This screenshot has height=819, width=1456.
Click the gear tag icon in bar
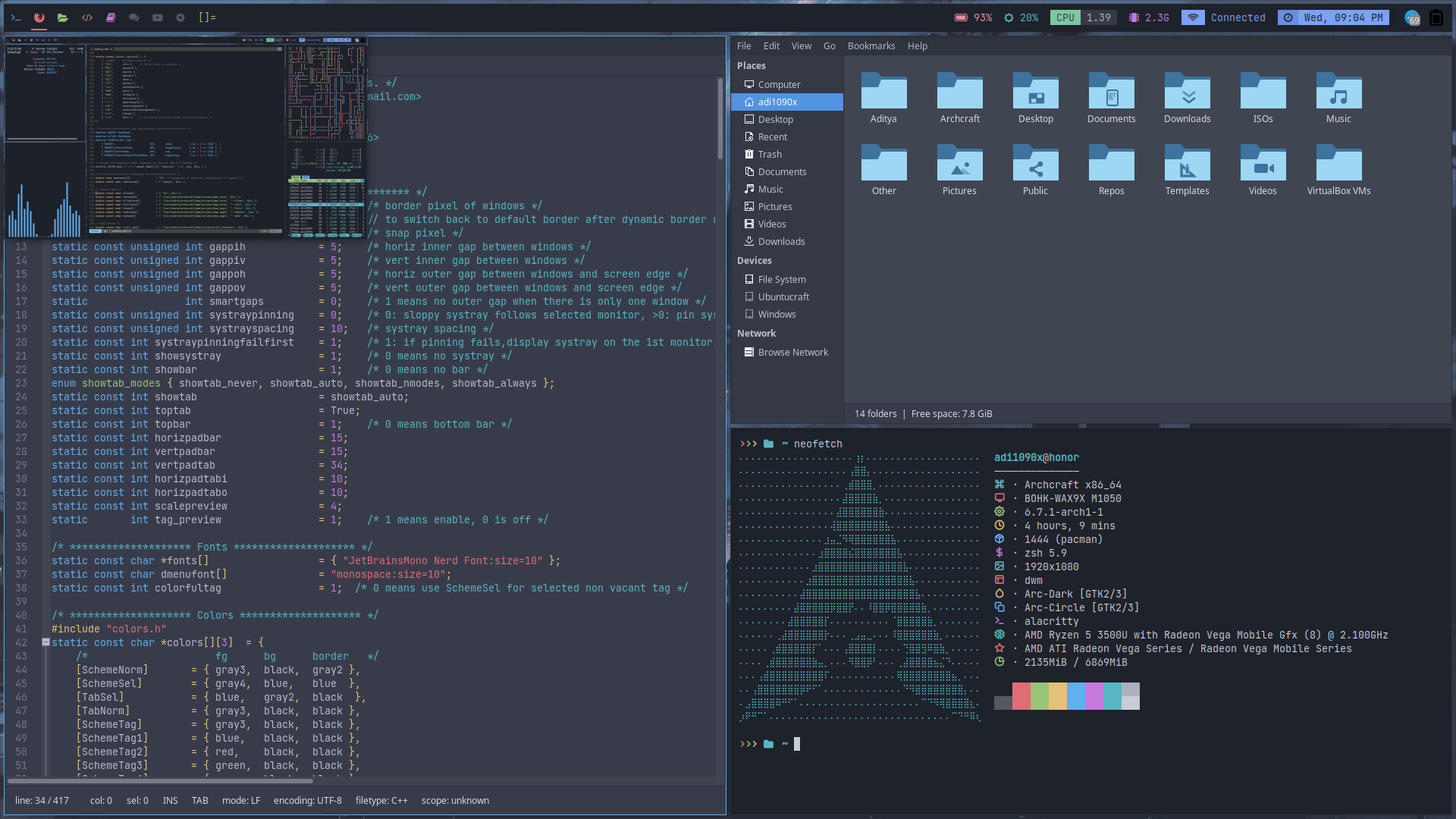(x=180, y=17)
